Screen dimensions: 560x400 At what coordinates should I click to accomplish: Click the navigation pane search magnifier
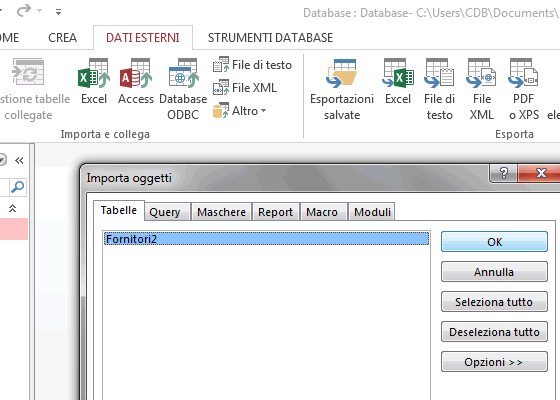(x=17, y=187)
